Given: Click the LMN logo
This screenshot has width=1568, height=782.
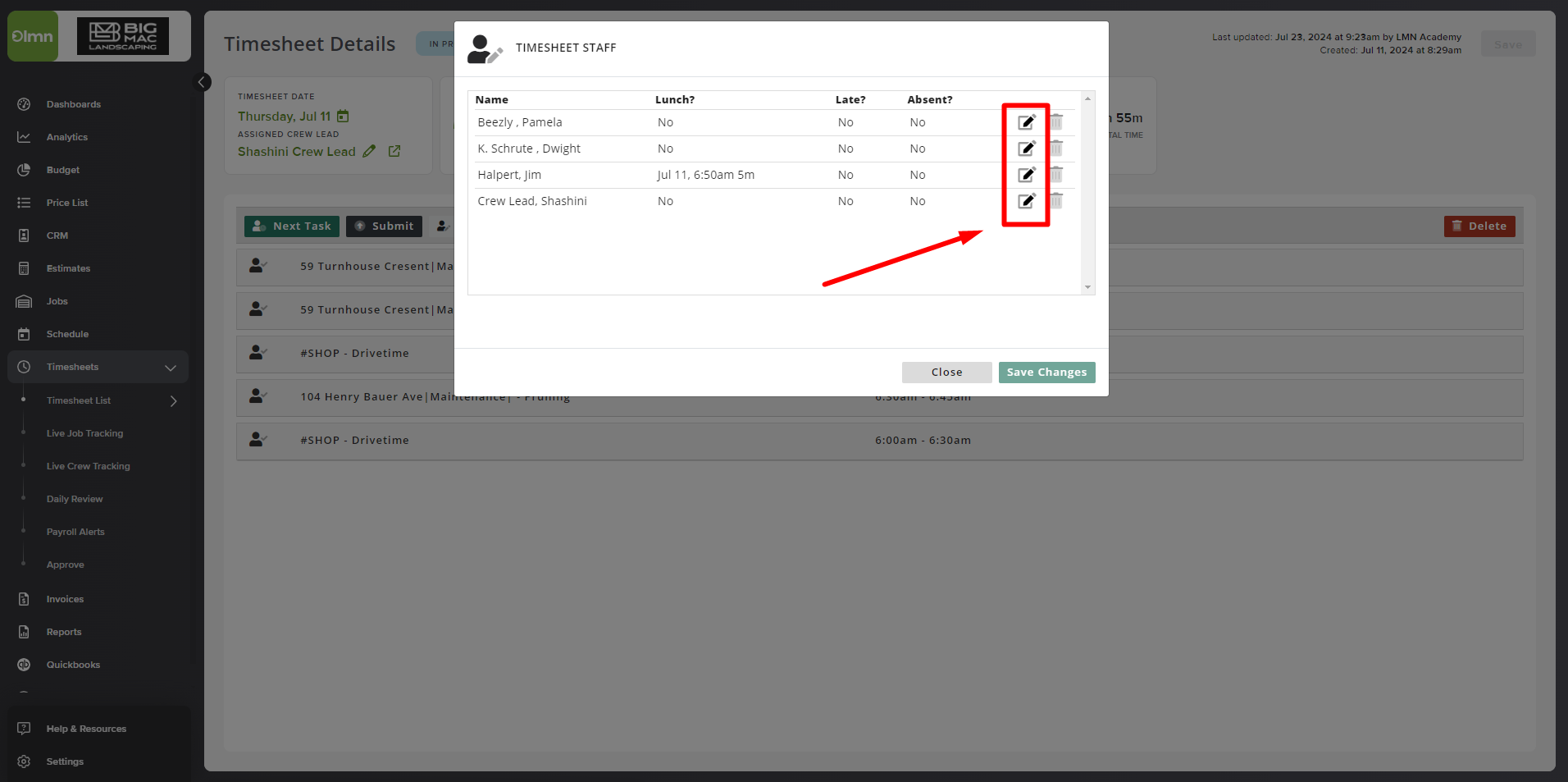Looking at the screenshot, I should [x=33, y=36].
